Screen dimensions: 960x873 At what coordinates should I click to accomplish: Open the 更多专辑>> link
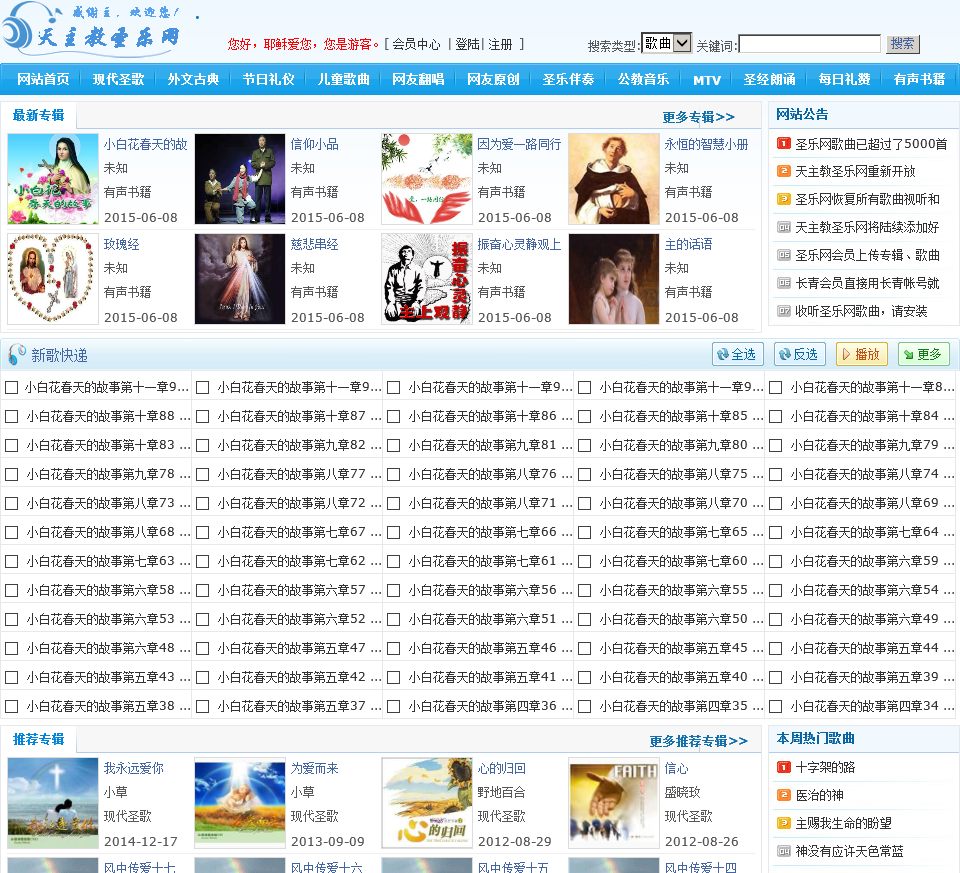click(x=698, y=117)
